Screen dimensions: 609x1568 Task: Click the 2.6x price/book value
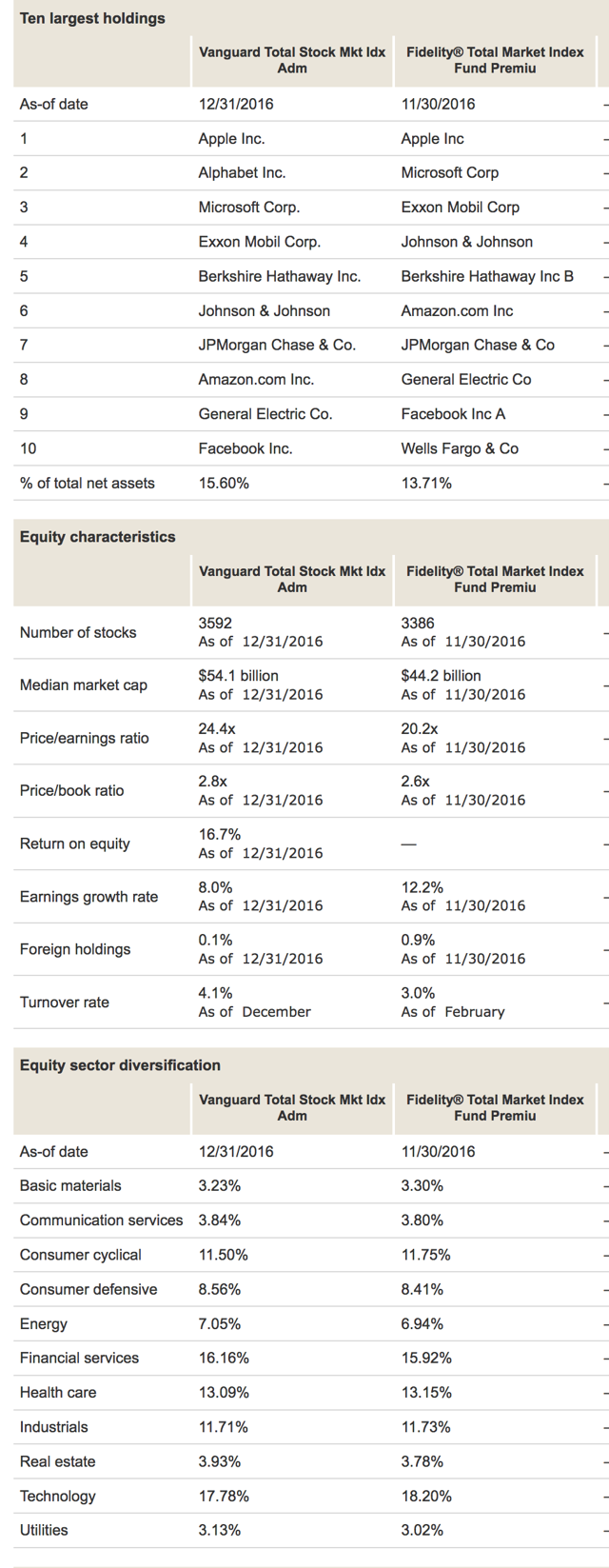point(416,782)
